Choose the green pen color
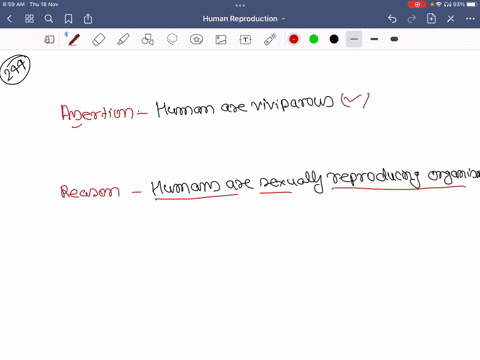Image resolution: width=480 pixels, height=360 pixels. 314,39
